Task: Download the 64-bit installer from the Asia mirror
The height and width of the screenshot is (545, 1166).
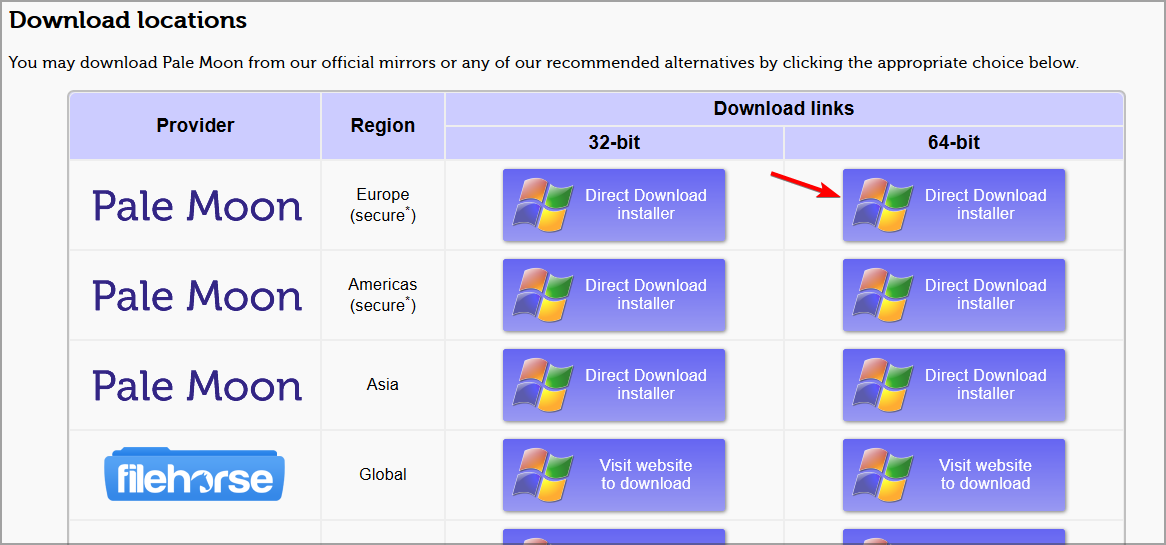Action: tap(953, 384)
